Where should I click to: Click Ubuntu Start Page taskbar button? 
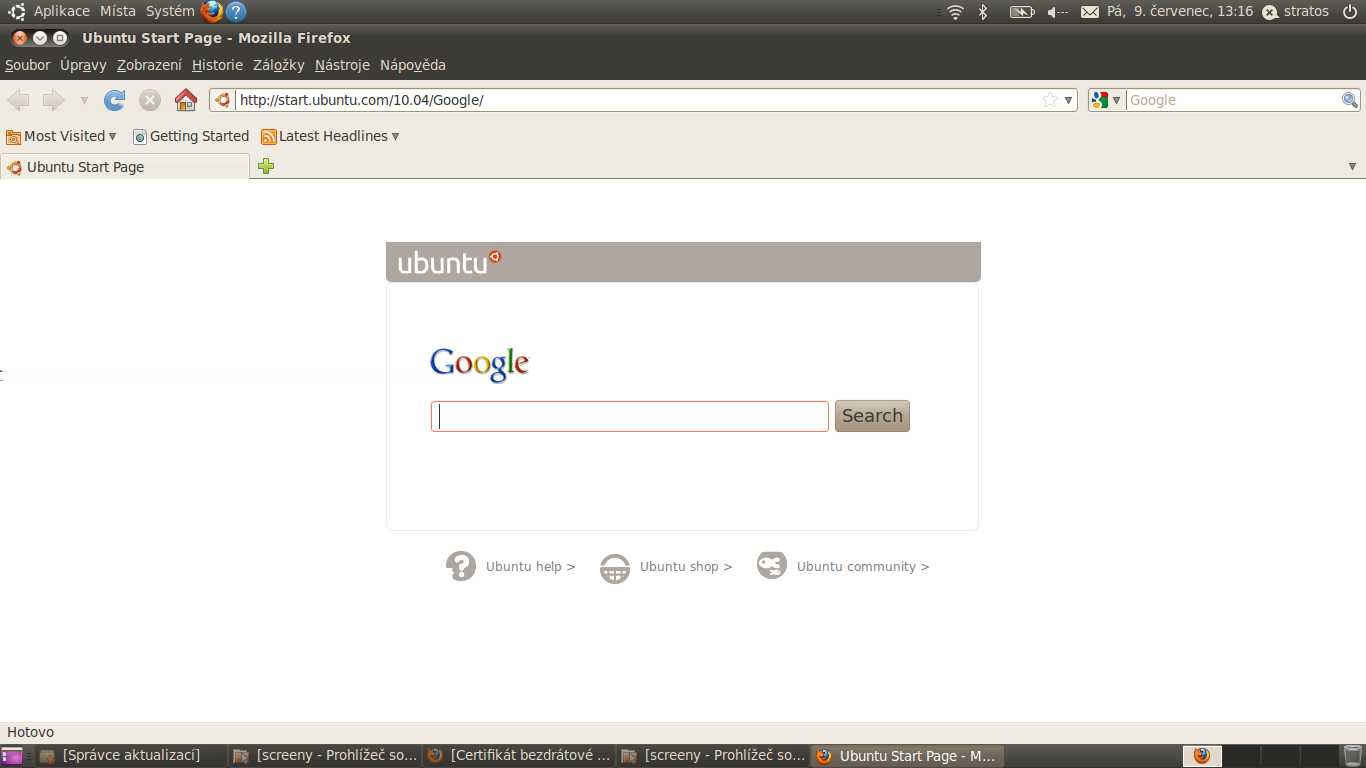907,756
